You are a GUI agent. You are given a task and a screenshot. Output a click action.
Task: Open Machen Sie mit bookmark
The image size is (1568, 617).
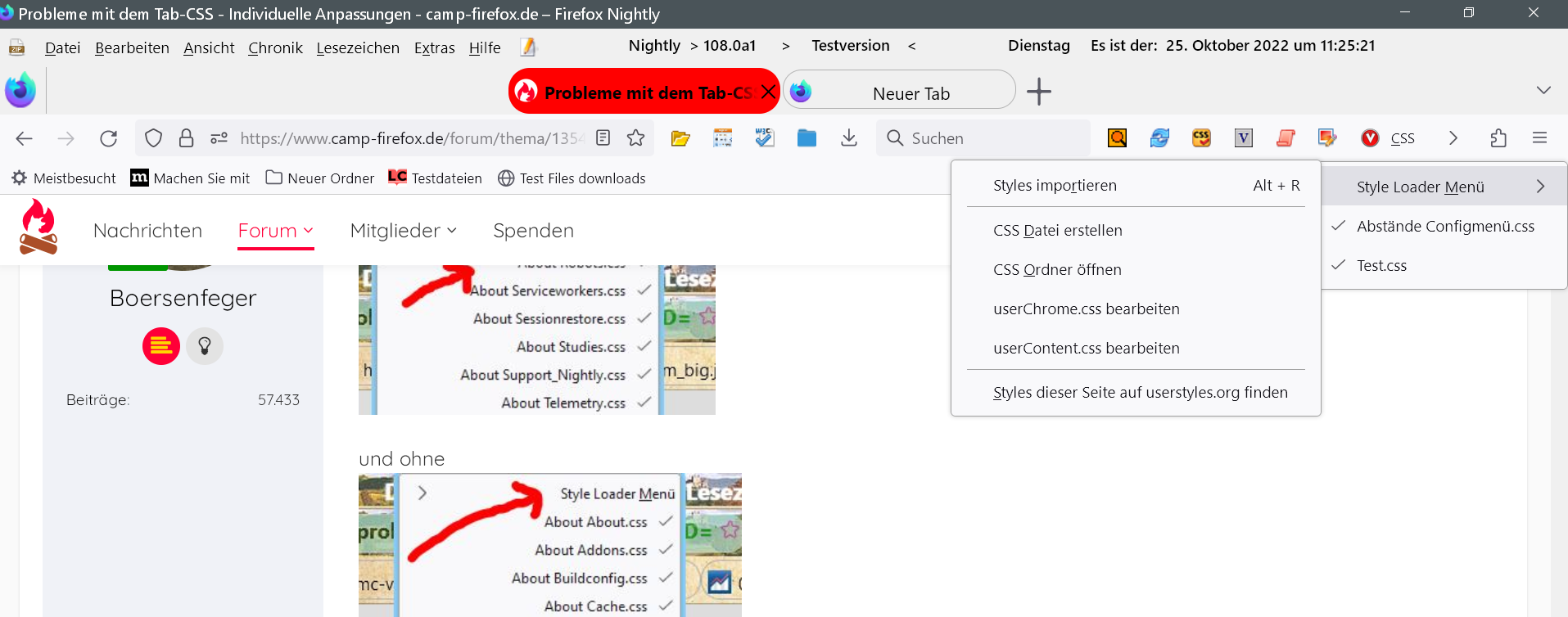pyautogui.click(x=190, y=178)
